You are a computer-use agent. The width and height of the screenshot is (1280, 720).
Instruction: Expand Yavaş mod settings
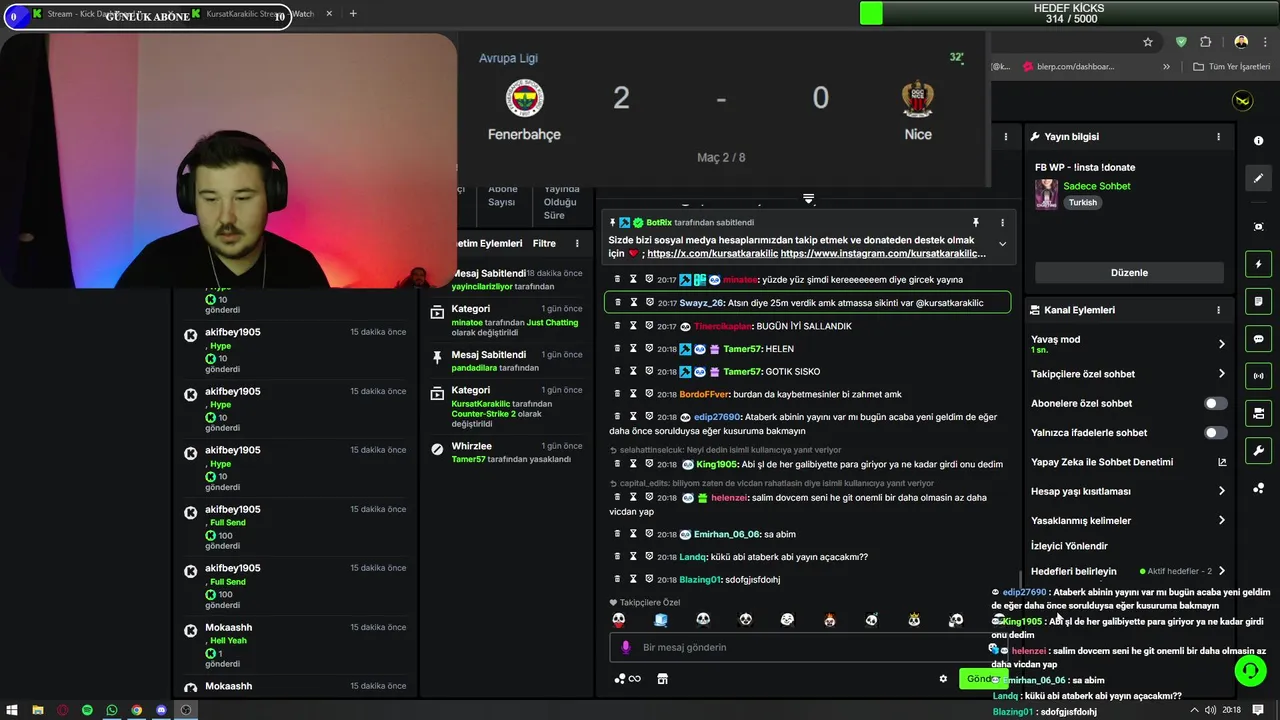click(1221, 344)
